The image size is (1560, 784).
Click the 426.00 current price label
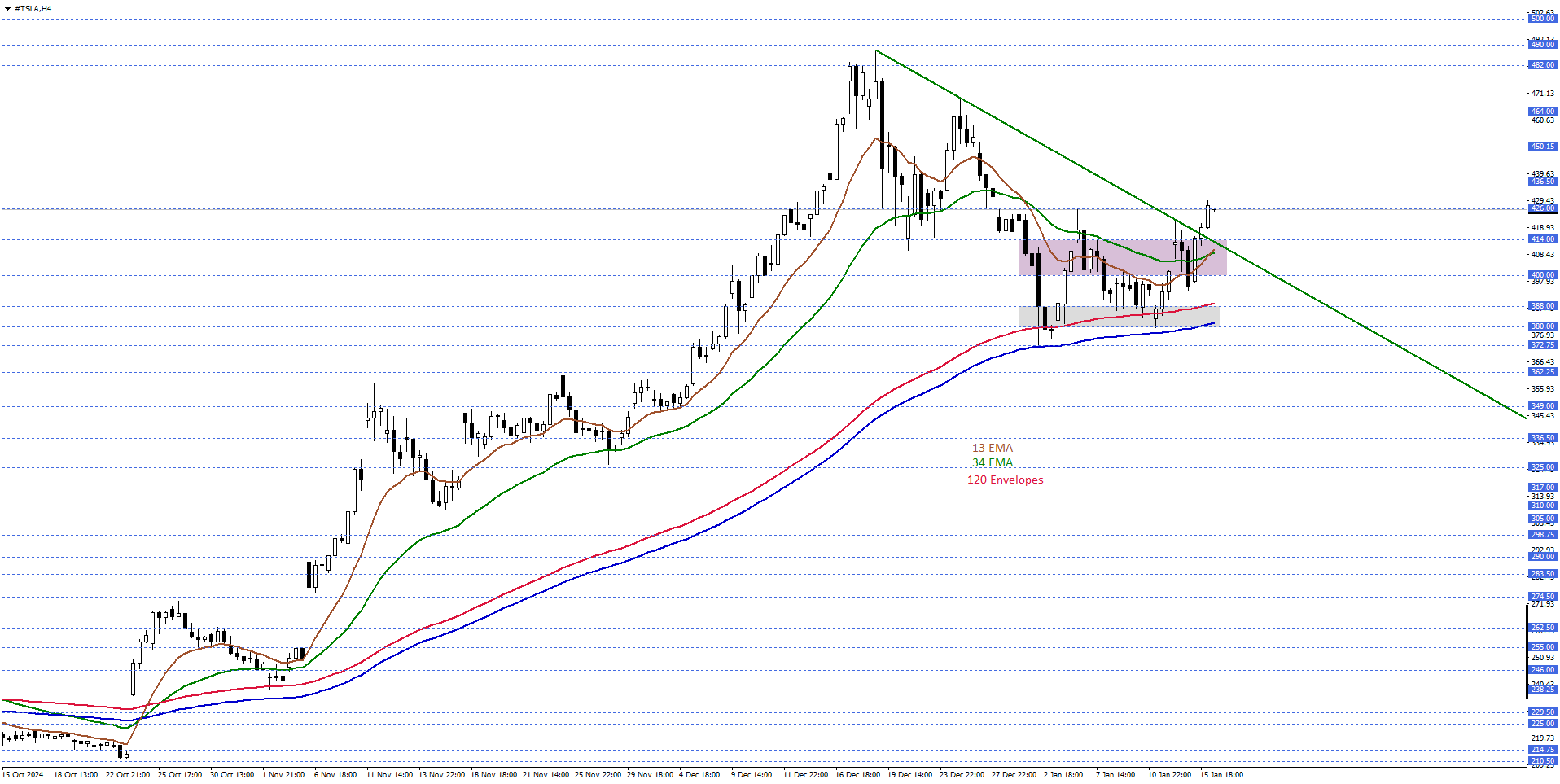click(x=1542, y=208)
